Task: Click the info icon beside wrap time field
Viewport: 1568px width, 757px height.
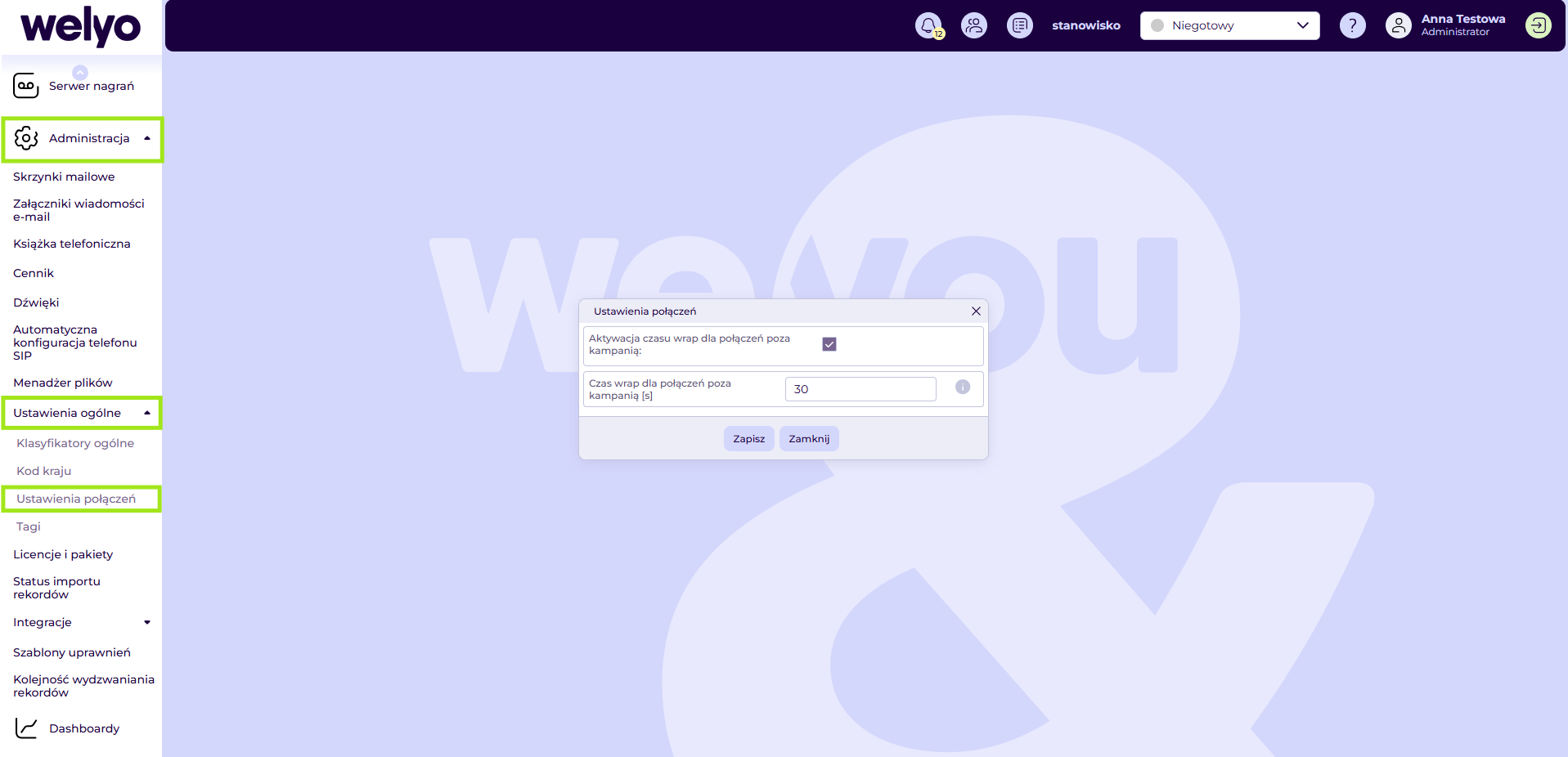Action: [x=962, y=387]
